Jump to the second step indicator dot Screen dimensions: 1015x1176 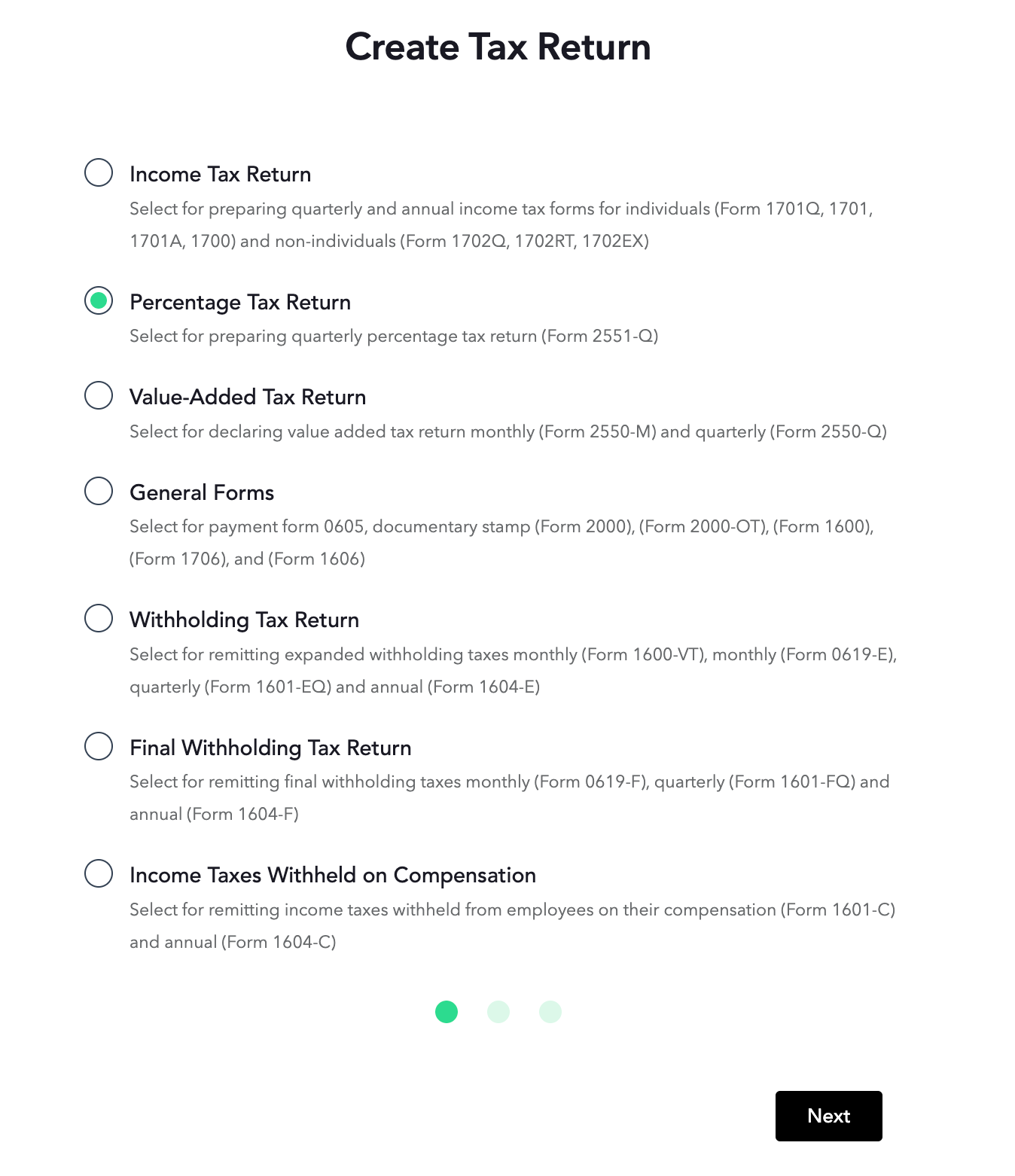498,1012
